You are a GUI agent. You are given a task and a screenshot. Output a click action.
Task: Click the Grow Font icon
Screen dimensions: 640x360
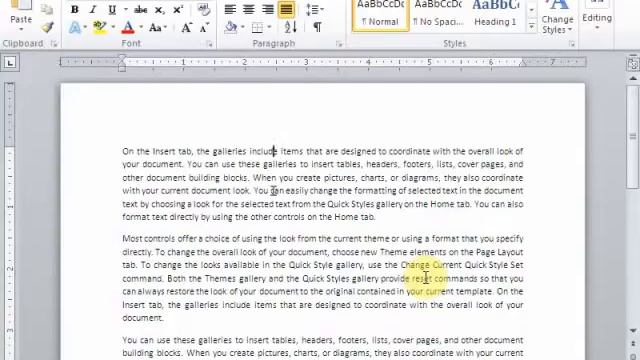coord(187,28)
